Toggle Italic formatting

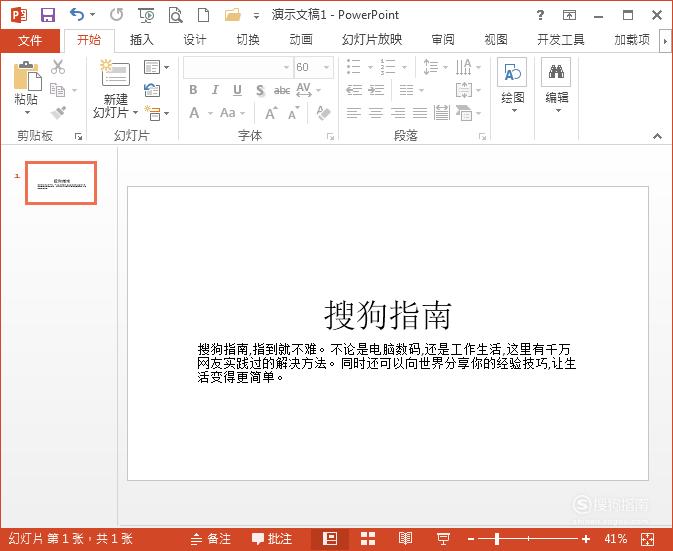[215, 90]
